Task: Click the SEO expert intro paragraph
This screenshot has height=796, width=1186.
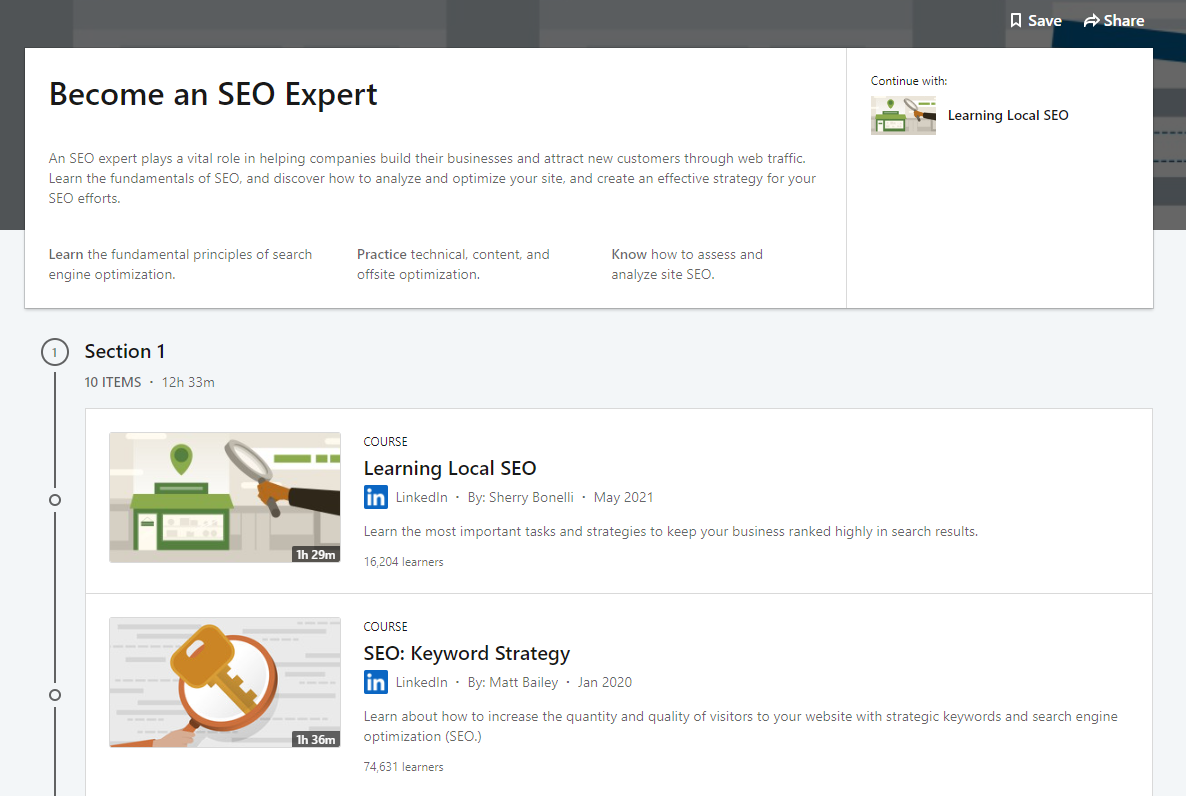Action: click(432, 179)
